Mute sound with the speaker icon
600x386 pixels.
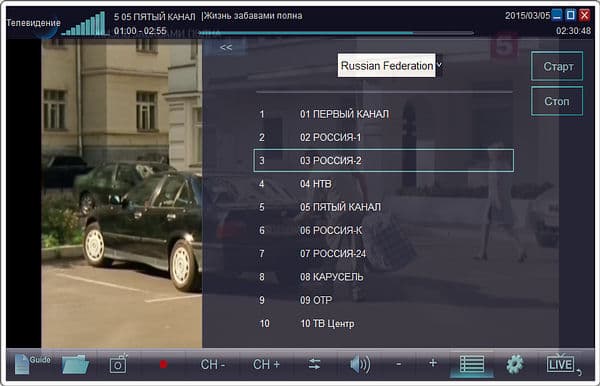(360, 364)
